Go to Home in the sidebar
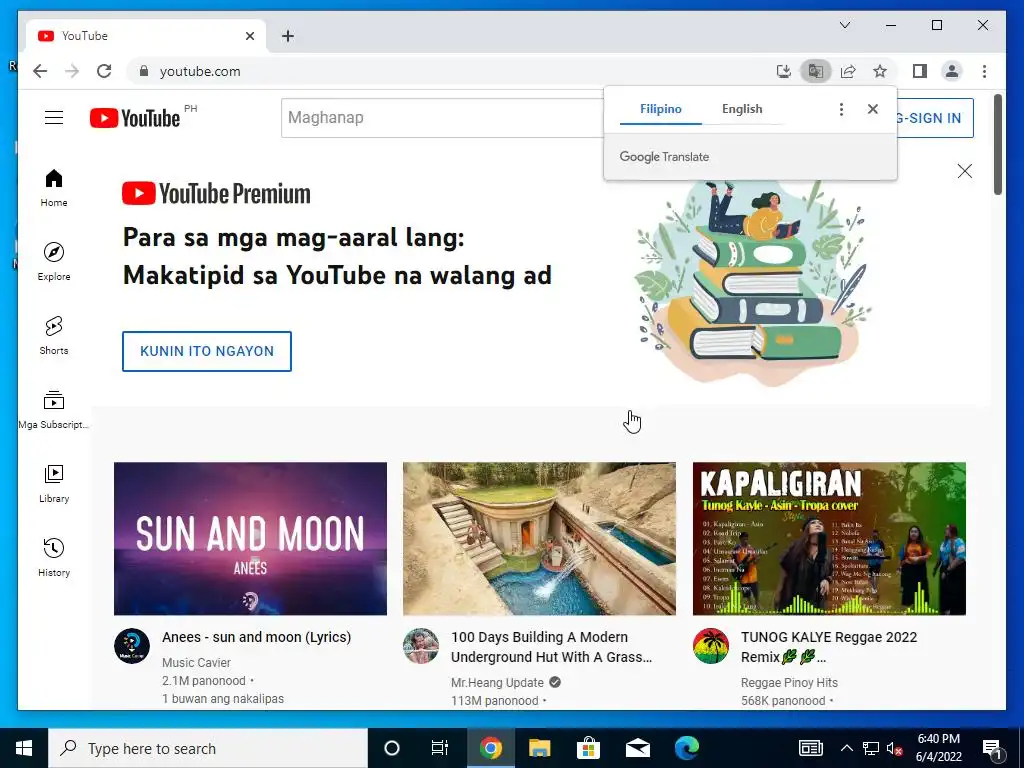The image size is (1024, 768). 54,188
